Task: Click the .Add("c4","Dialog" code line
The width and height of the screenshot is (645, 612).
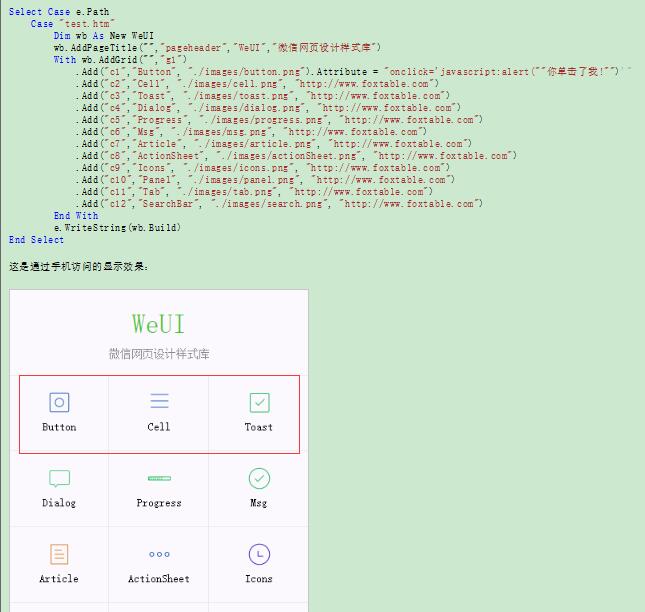Action: click(268, 107)
